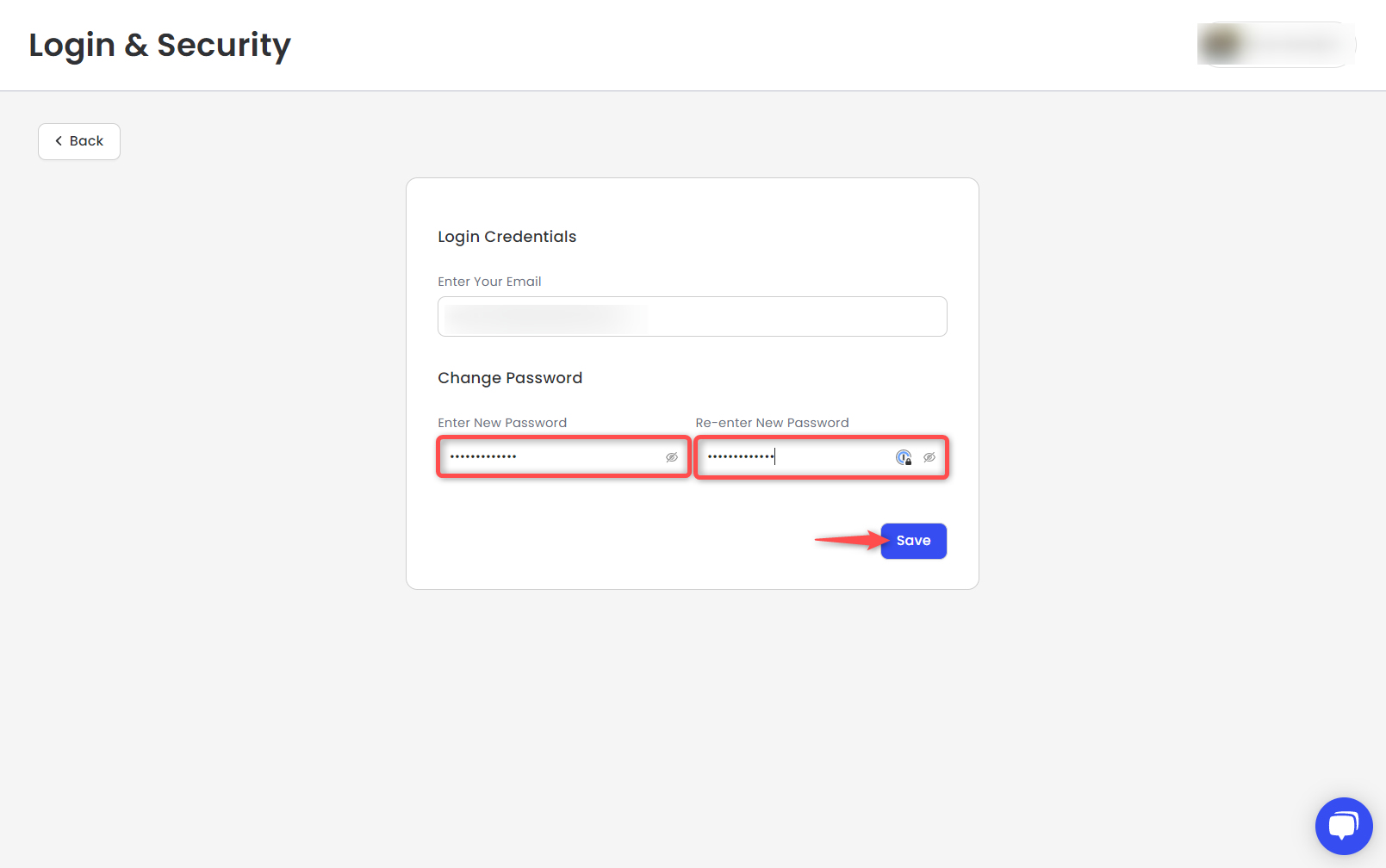Click the red arrow pointing to Save

pos(851,540)
